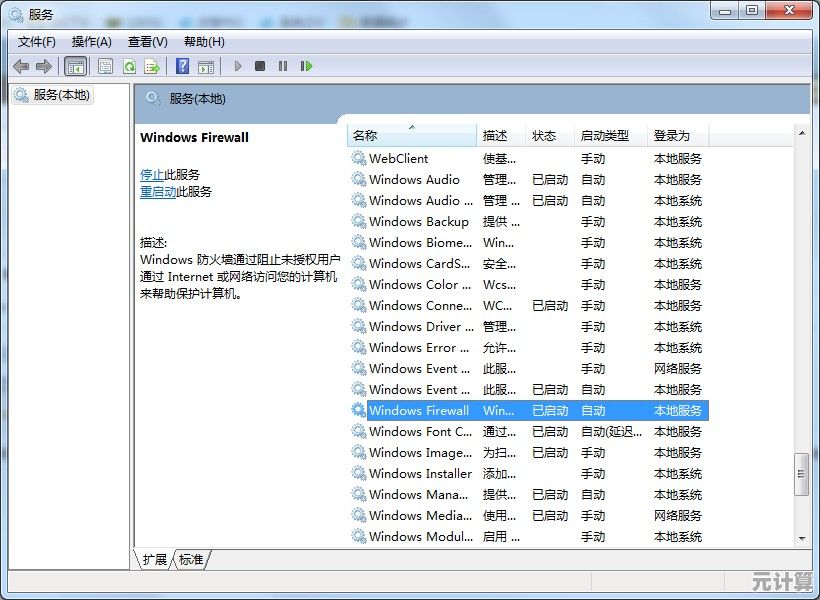Sort by the 启动类型 column header
Screen dimensions: 820x600
coord(610,135)
